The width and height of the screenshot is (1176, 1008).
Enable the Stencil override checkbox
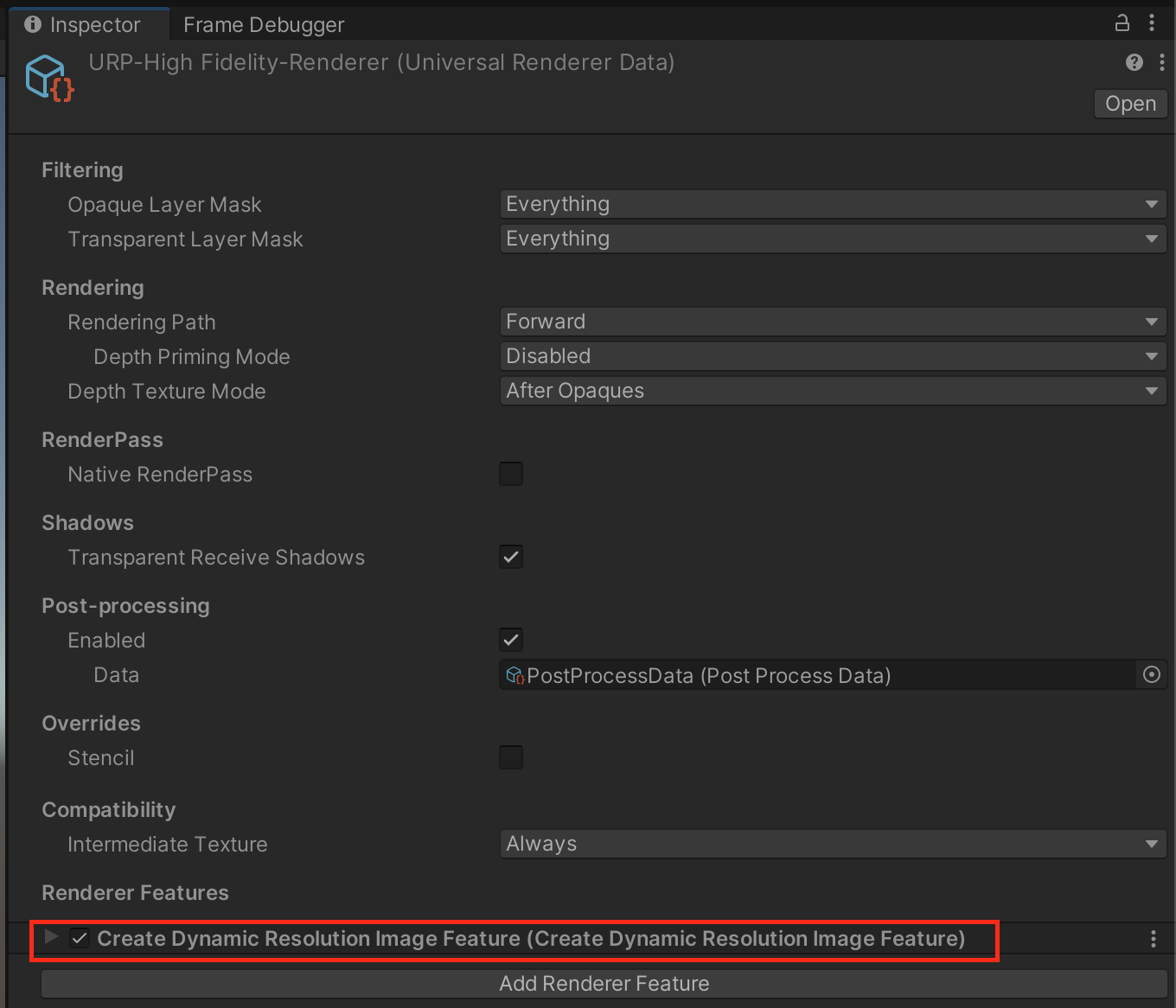pos(510,756)
